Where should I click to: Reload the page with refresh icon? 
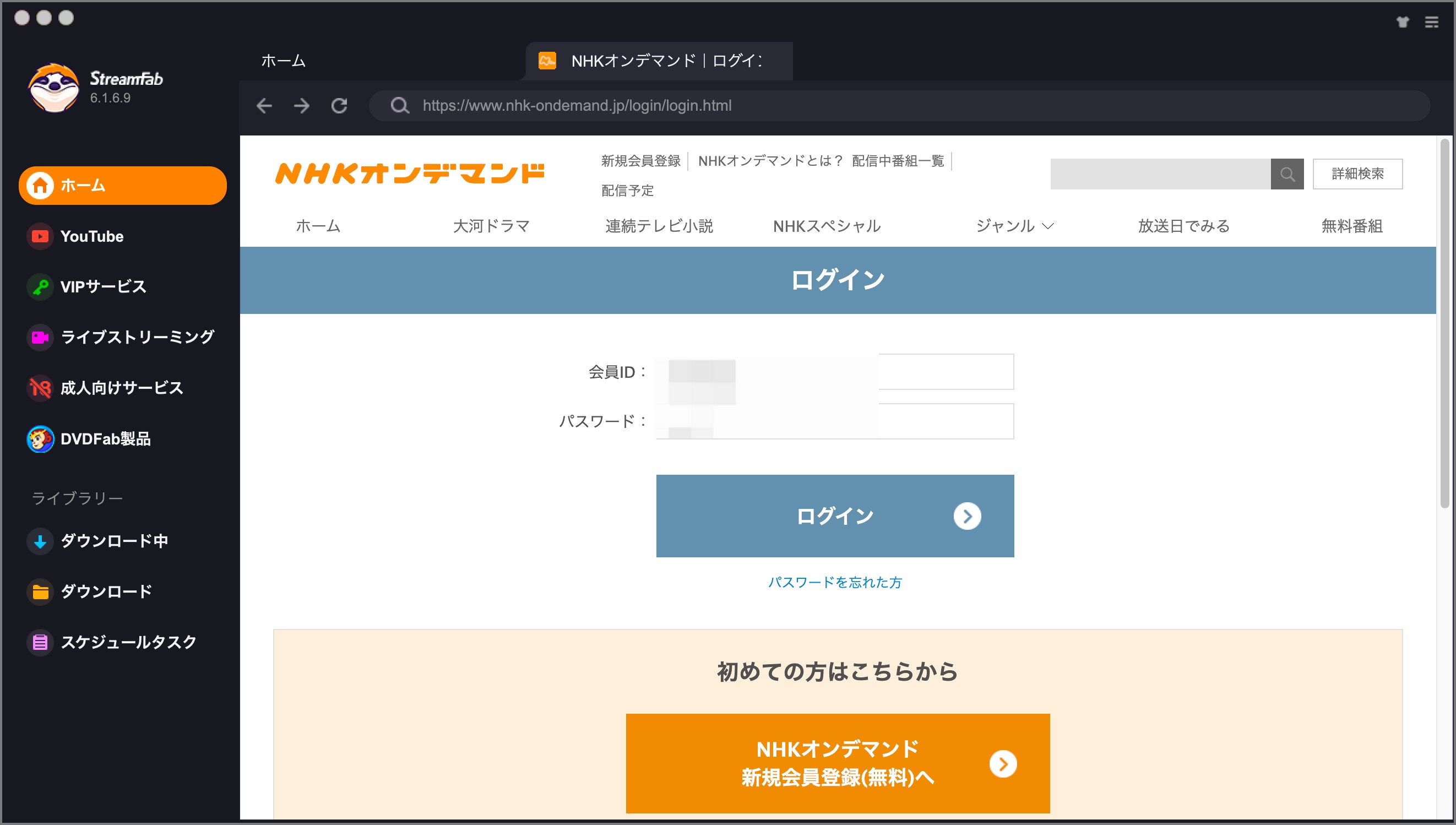pos(339,105)
